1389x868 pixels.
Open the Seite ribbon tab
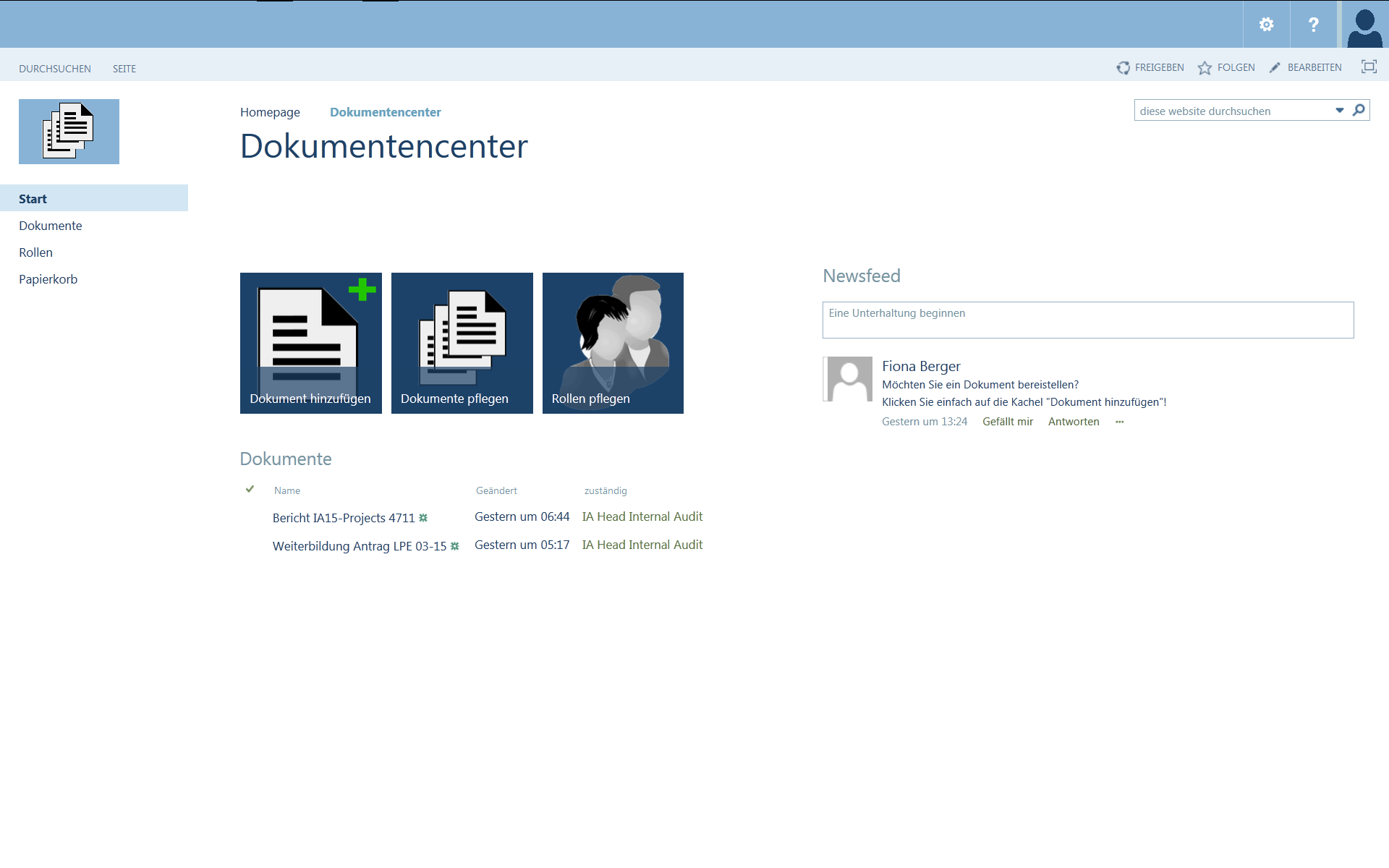(x=124, y=69)
